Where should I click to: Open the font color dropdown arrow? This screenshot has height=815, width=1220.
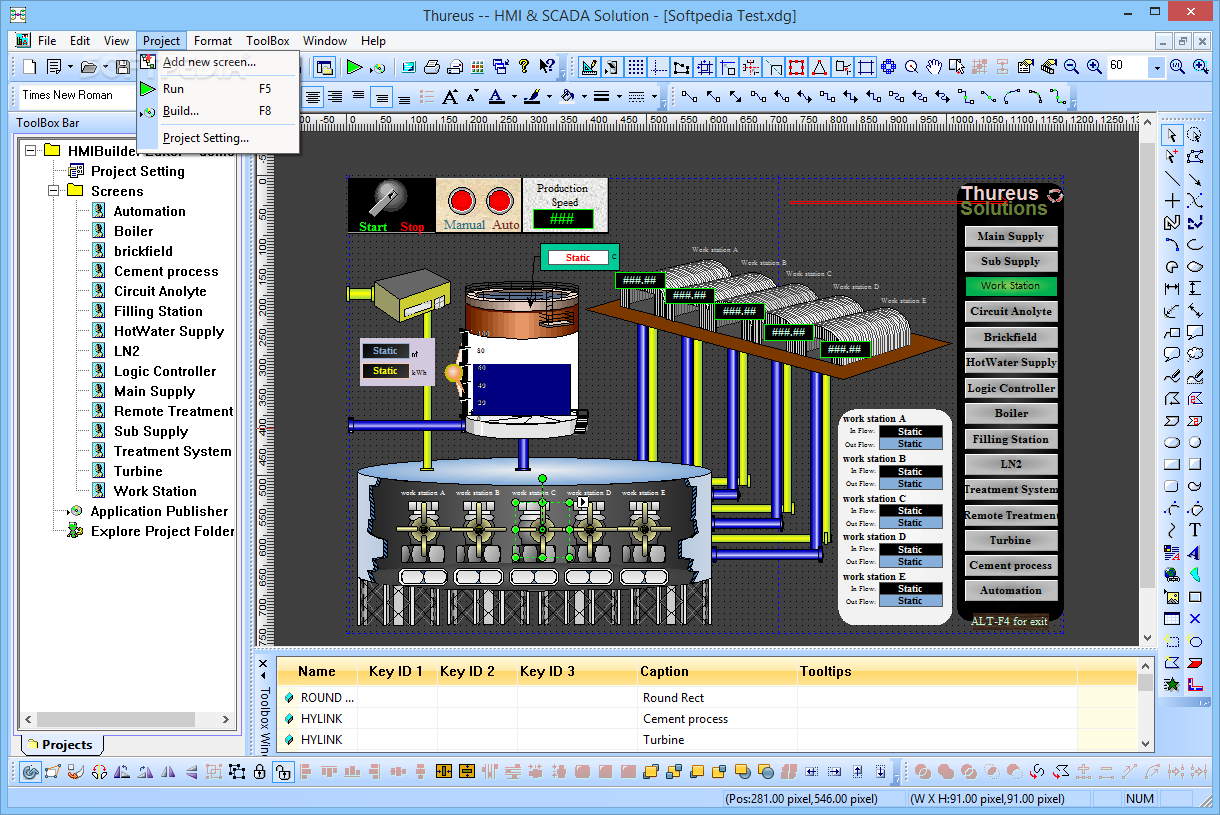click(x=513, y=97)
